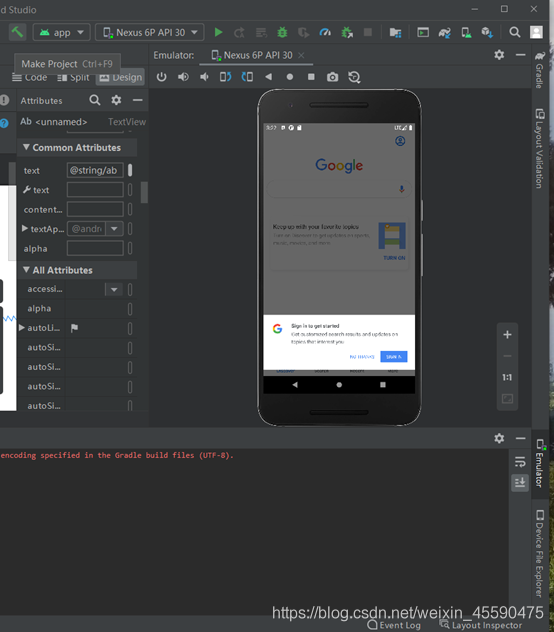Screen dimensions: 554x632
Task: Click the Profile app gauge icon
Action: click(x=325, y=32)
